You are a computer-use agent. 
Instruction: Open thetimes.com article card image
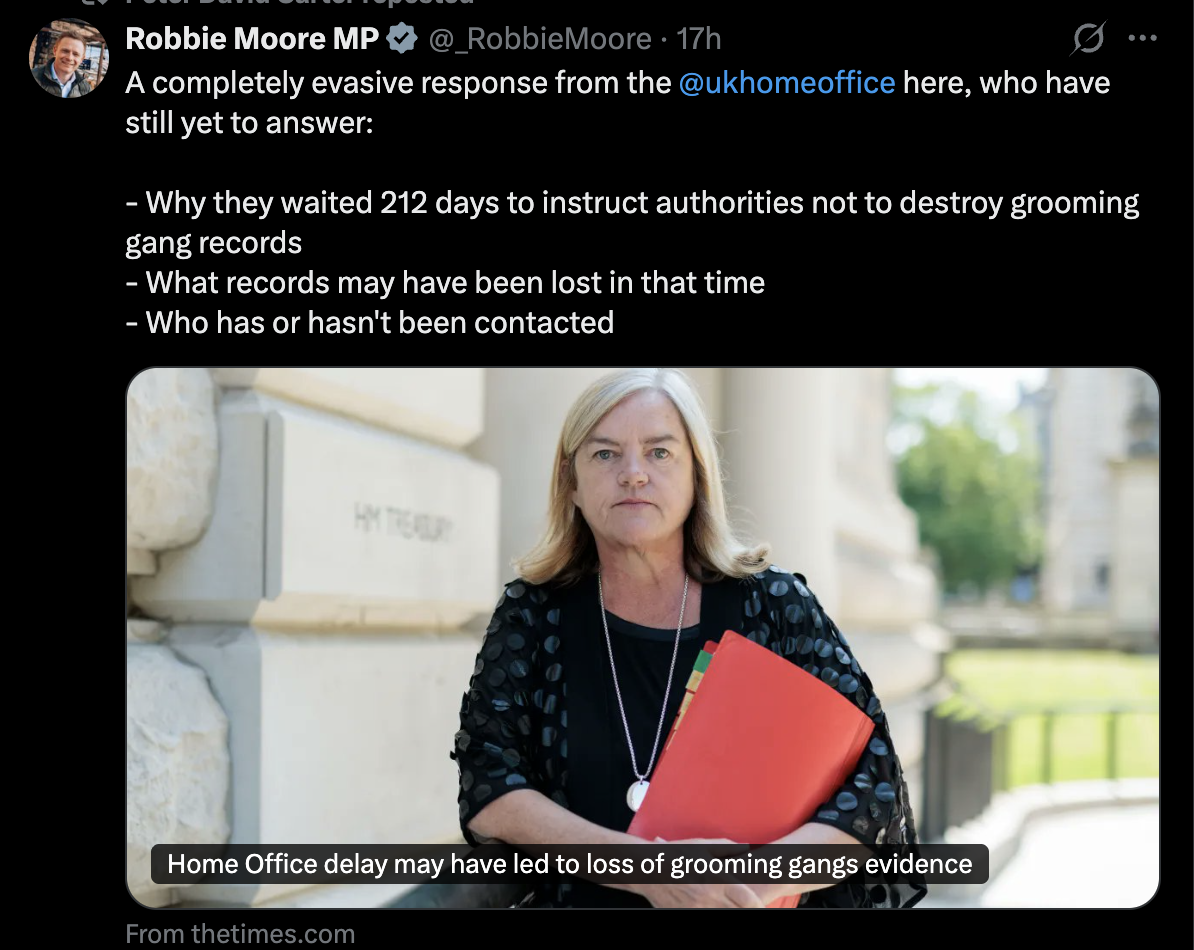(x=643, y=638)
